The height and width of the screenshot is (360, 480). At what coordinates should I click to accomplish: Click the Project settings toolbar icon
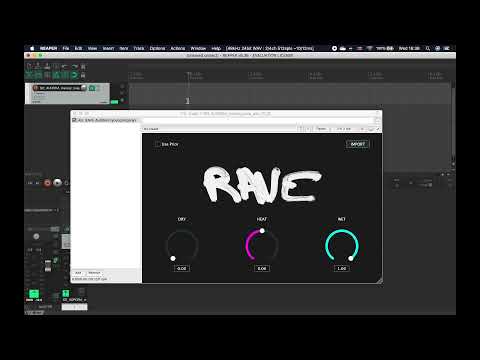coord(56,66)
